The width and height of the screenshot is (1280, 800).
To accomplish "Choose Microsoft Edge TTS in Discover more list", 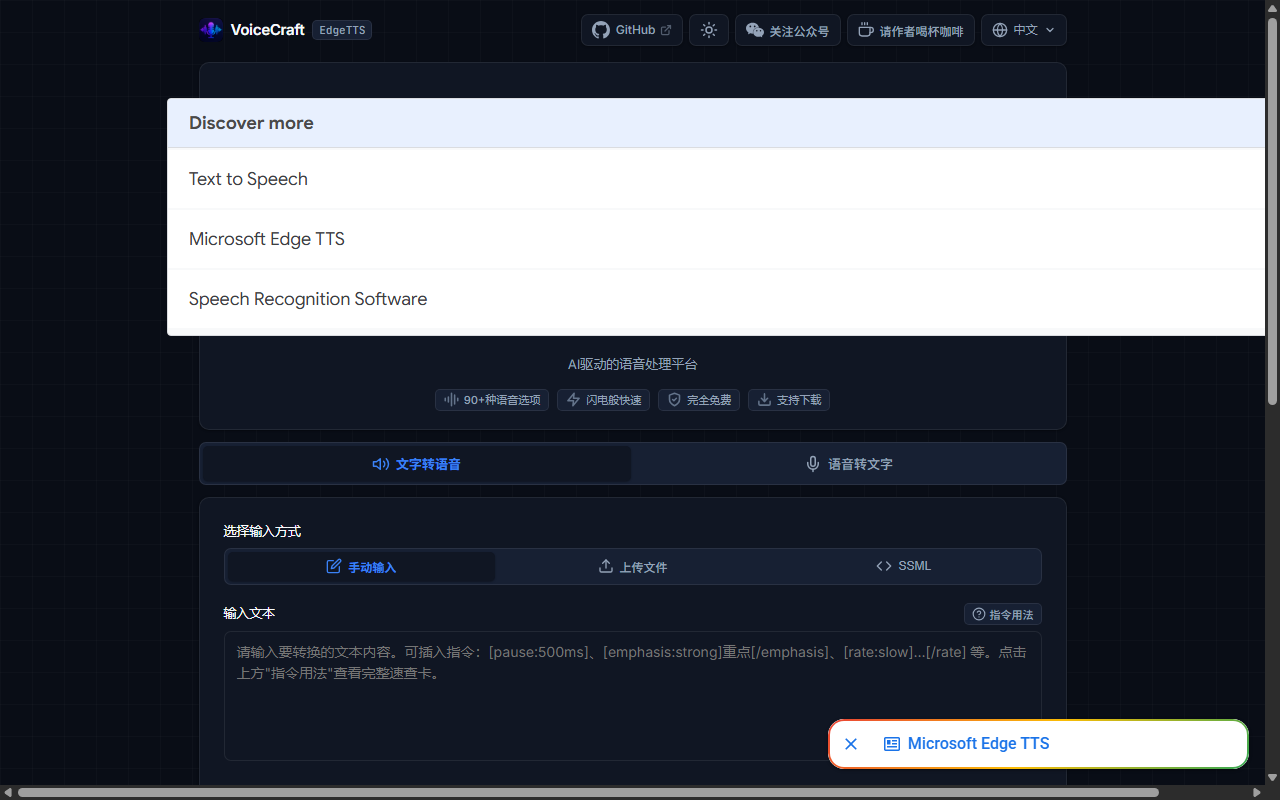I will click(x=716, y=239).
